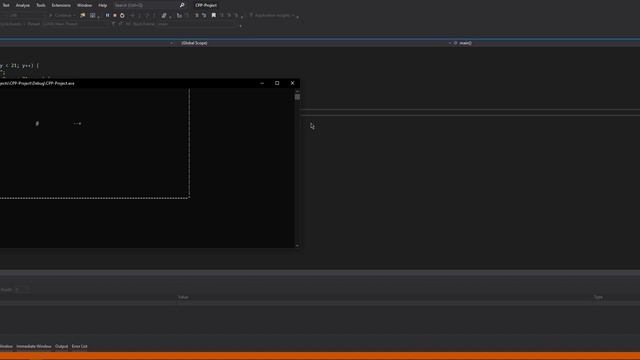Toggle the white bookmark icon in toolbar
The height and width of the screenshot is (360, 640).
tap(213, 16)
